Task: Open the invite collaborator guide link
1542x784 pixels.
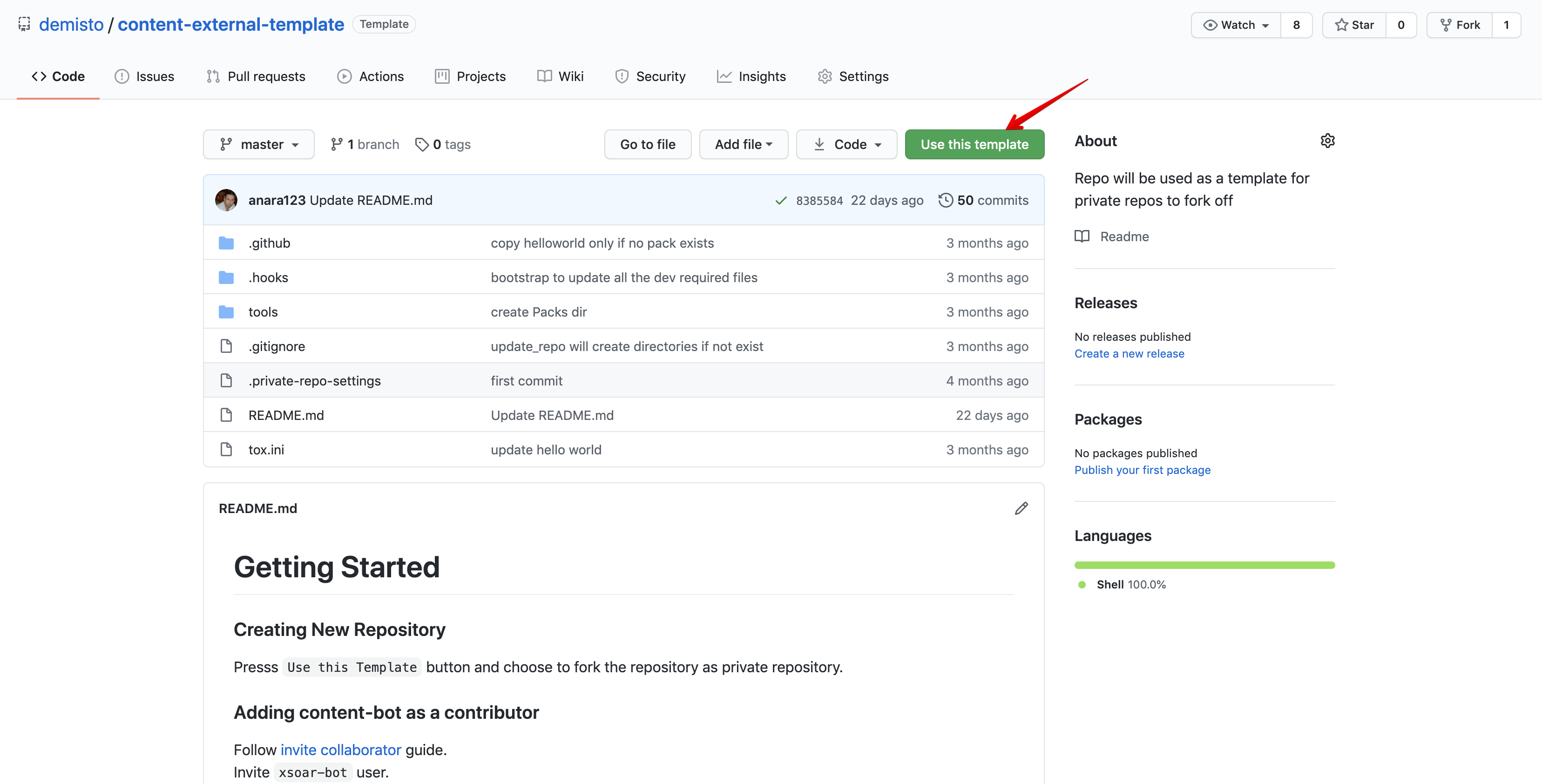Action: 341,750
